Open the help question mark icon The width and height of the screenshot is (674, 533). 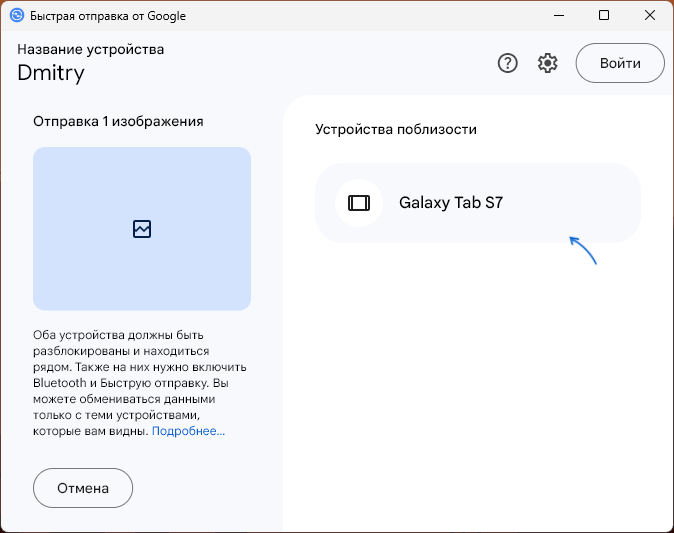pos(508,63)
